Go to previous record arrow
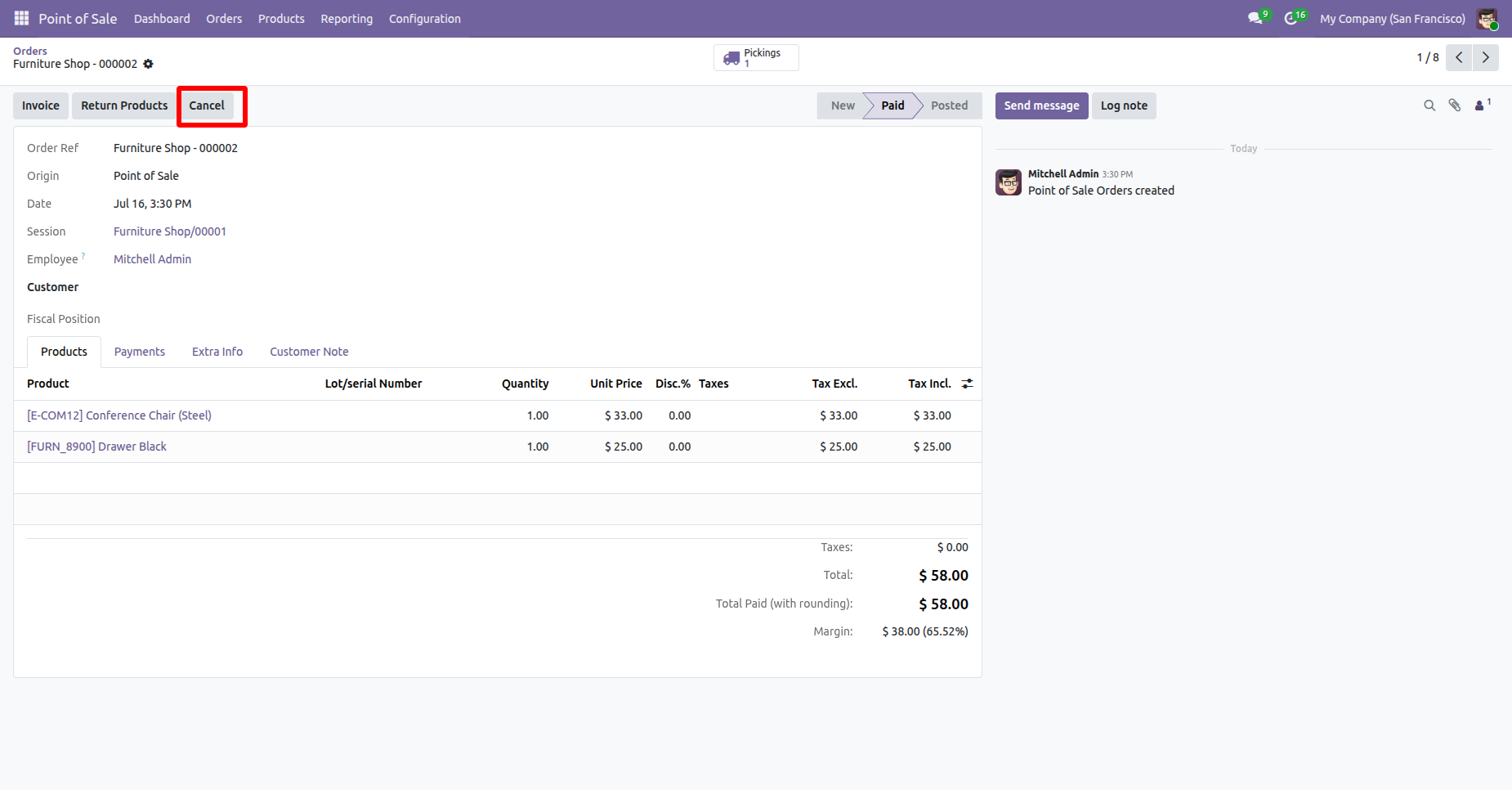The width and height of the screenshot is (1512, 790). [1459, 57]
